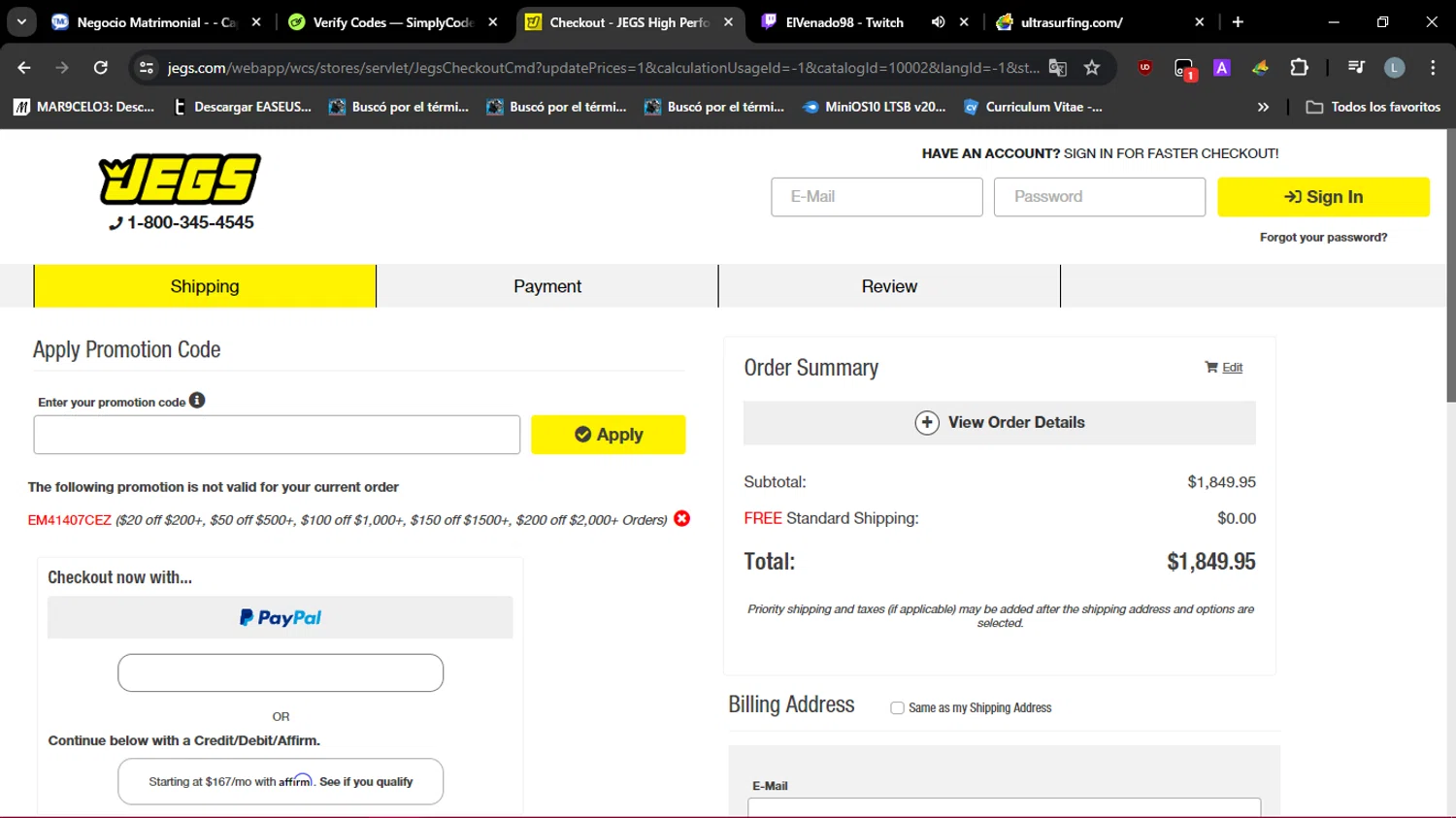
Task: Click the yellow ship extension icon
Action: click(x=1260, y=67)
